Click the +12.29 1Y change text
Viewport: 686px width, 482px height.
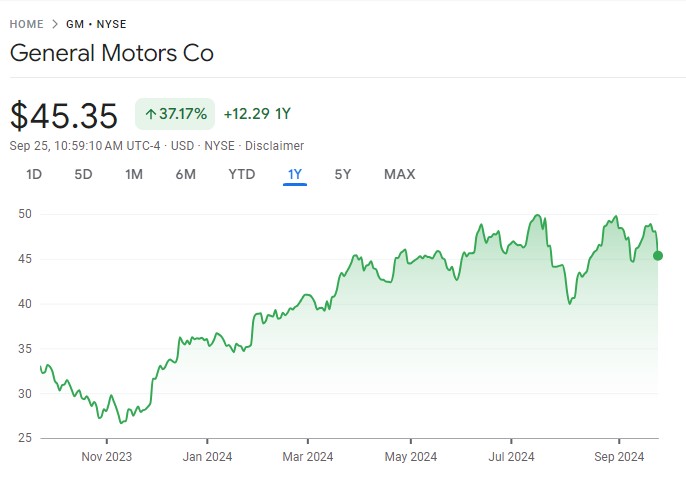tap(257, 114)
